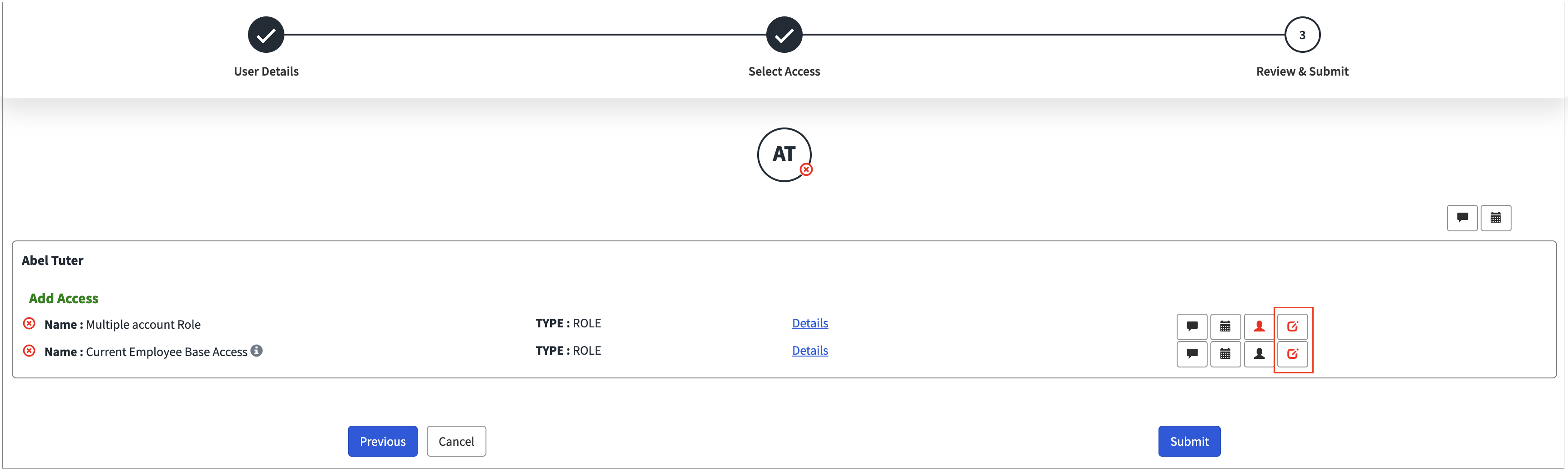Click edit icon for Multiple account Role
1568x469 pixels.
point(1292,326)
